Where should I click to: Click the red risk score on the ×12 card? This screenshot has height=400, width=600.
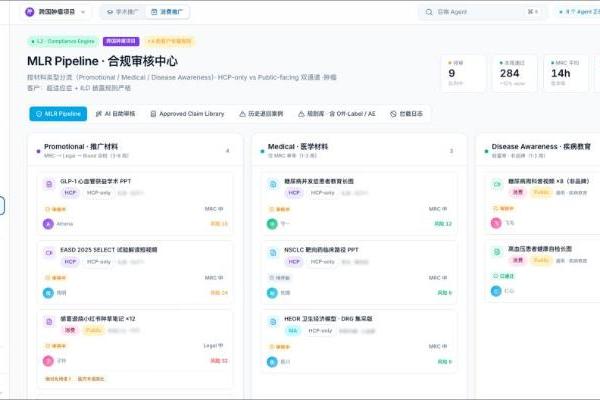219,361
